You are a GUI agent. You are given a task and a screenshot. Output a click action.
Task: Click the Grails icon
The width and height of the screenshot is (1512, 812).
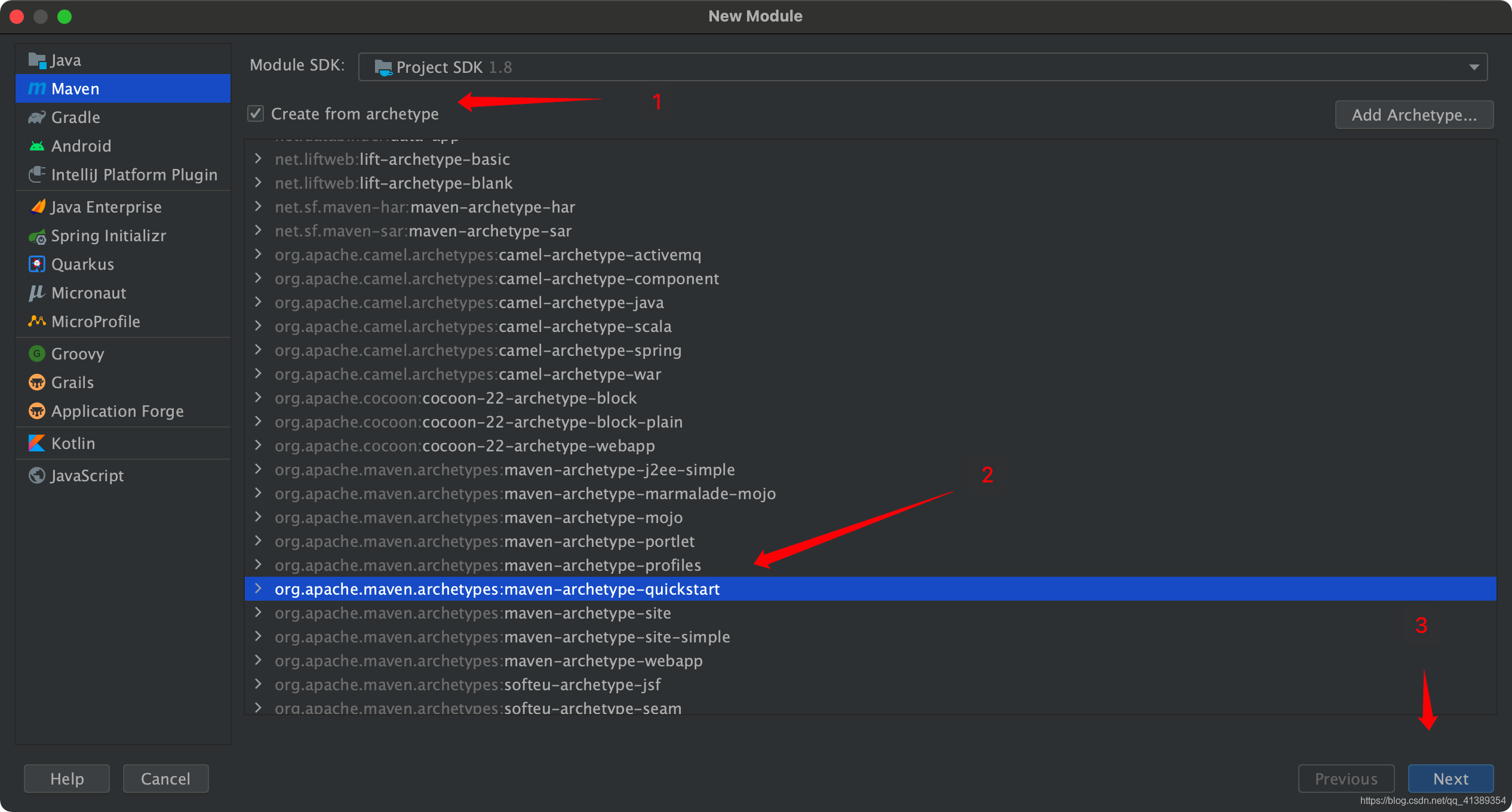[x=37, y=382]
